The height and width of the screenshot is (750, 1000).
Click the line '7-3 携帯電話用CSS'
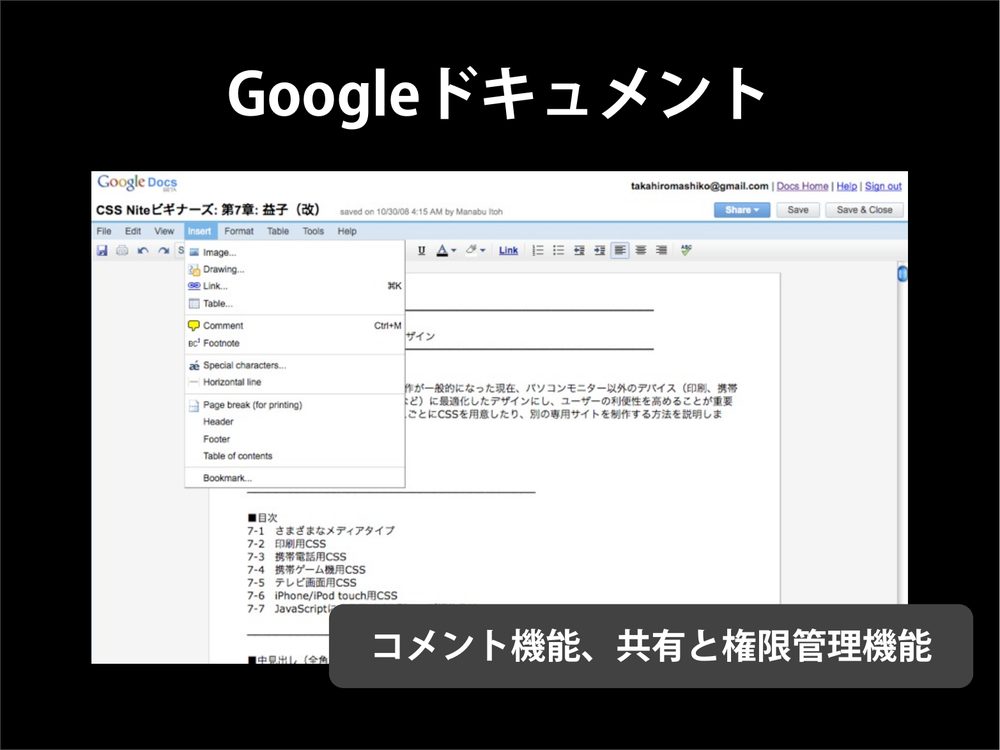pyautogui.click(x=297, y=557)
